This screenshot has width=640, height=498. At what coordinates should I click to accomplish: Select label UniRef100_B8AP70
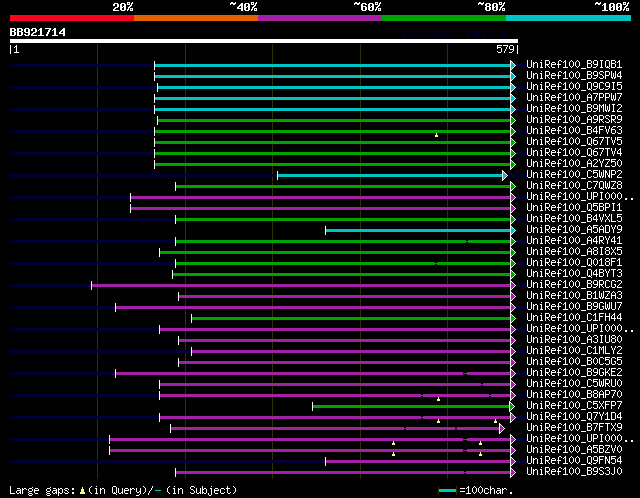574,395
